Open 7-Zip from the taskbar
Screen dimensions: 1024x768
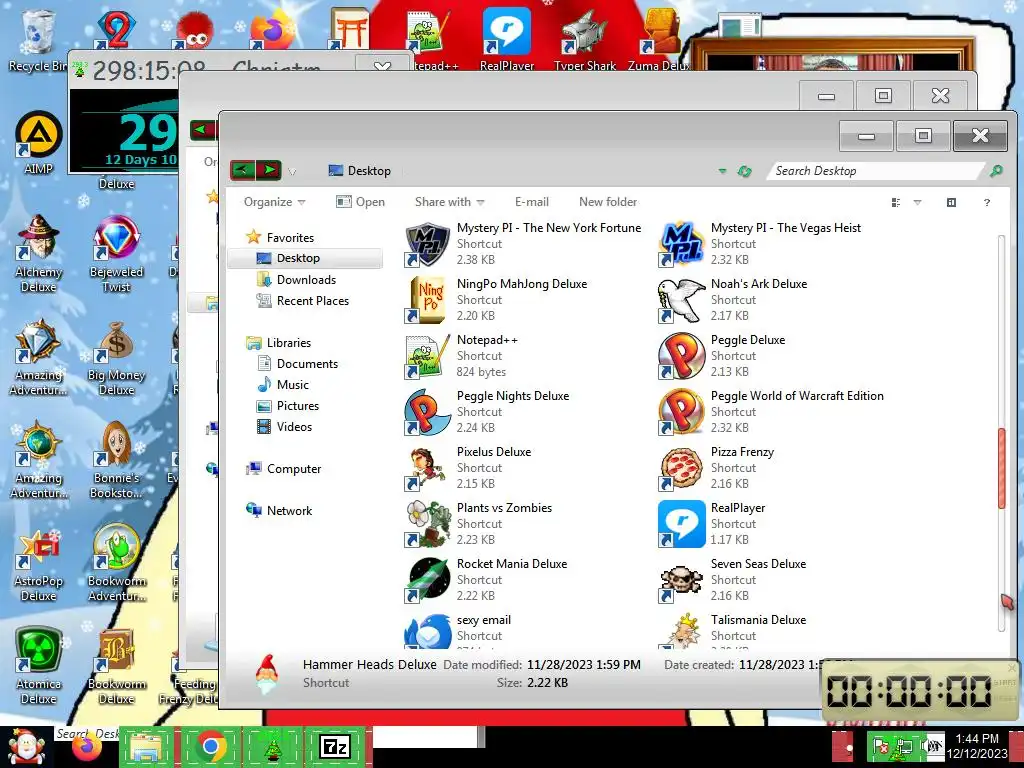(334, 746)
